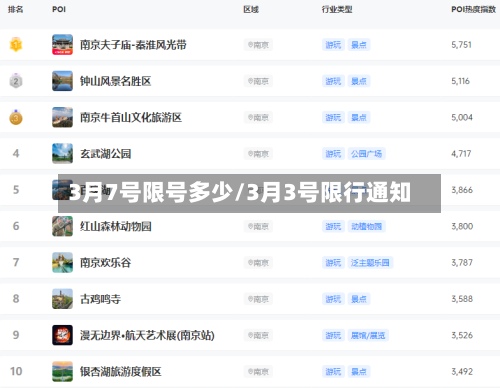Click 景点 tag in 银杏湖旅游度假区 row
500x388 pixels.
point(359,371)
